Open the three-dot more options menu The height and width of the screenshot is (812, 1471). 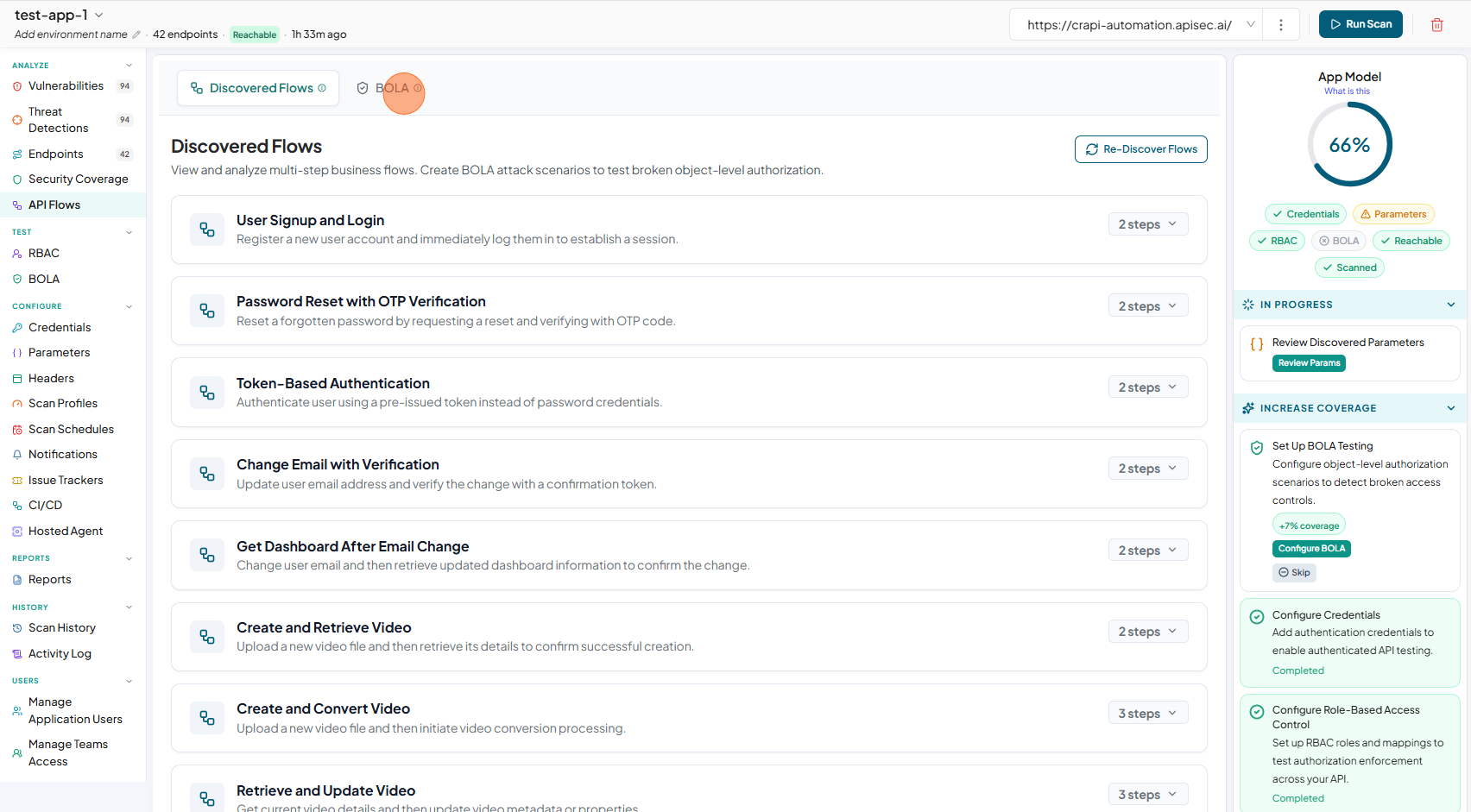click(1281, 25)
